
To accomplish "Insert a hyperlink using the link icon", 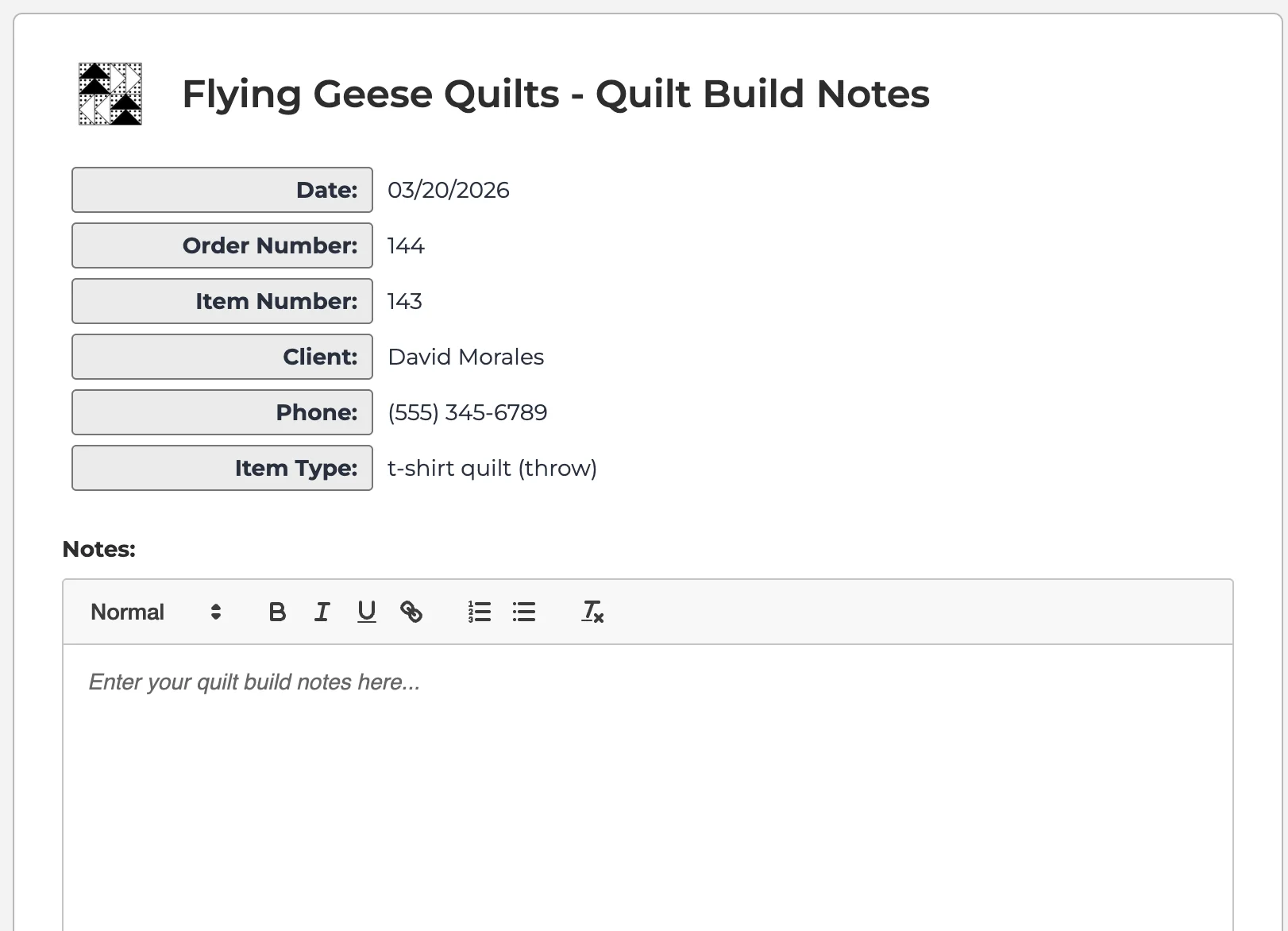I will [x=412, y=612].
